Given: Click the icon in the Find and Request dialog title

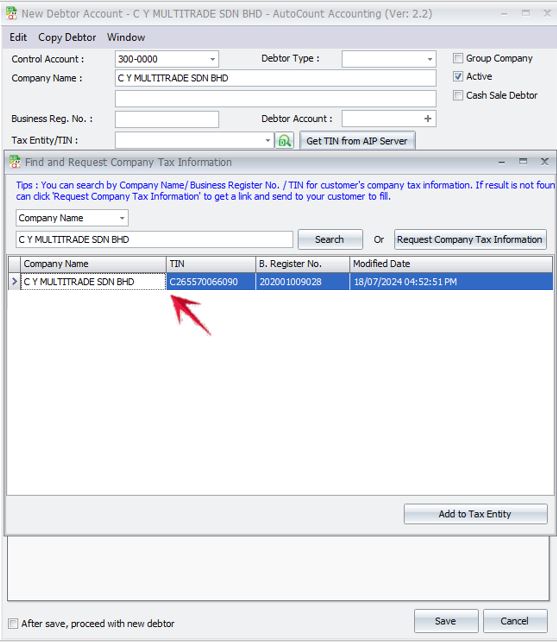Looking at the screenshot, I should [15, 162].
